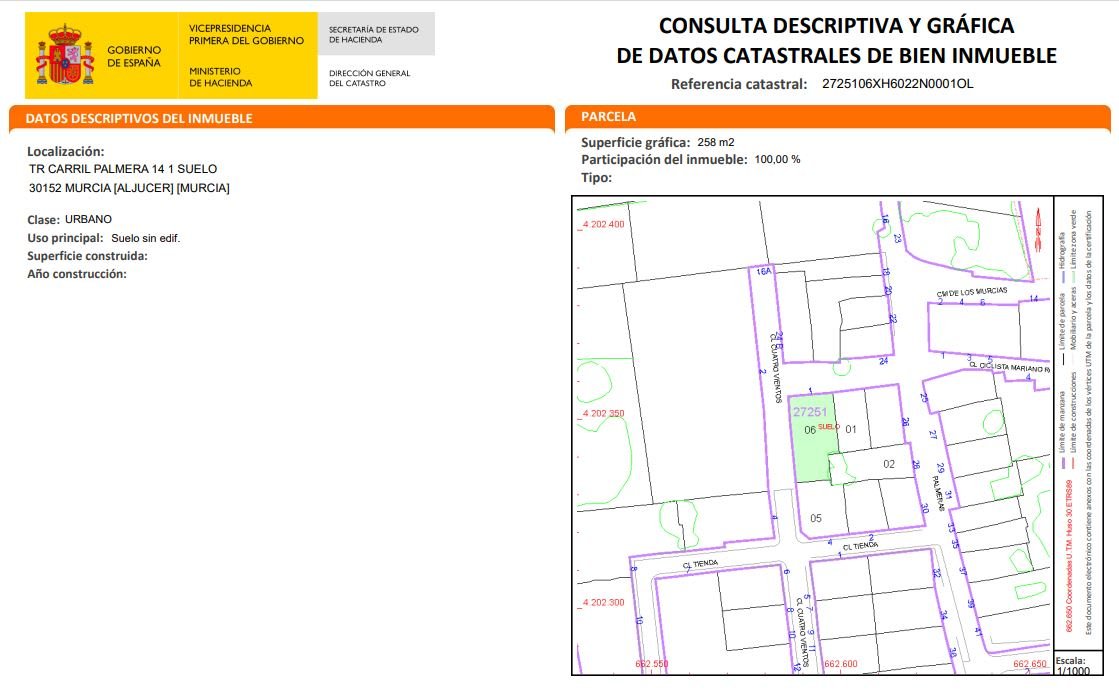Screen dimensions: 1119x699
Task: Click street label 'CL CICLISTA MARIANO R'
Action: pyautogui.click(x=1009, y=366)
